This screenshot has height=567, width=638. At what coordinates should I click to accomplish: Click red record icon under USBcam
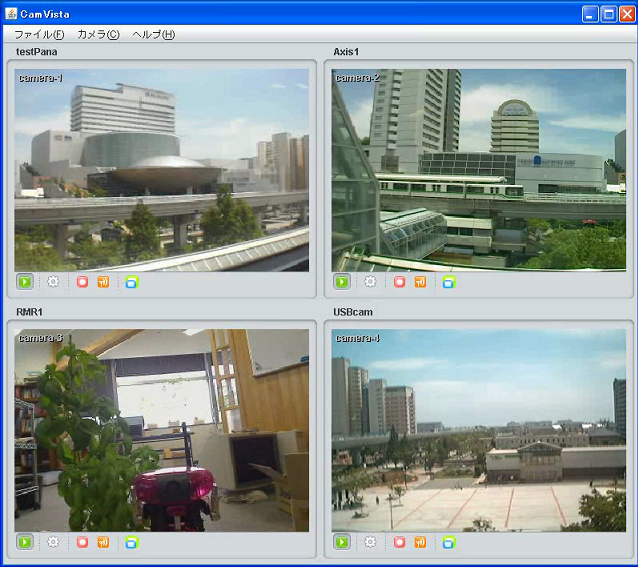[399, 542]
